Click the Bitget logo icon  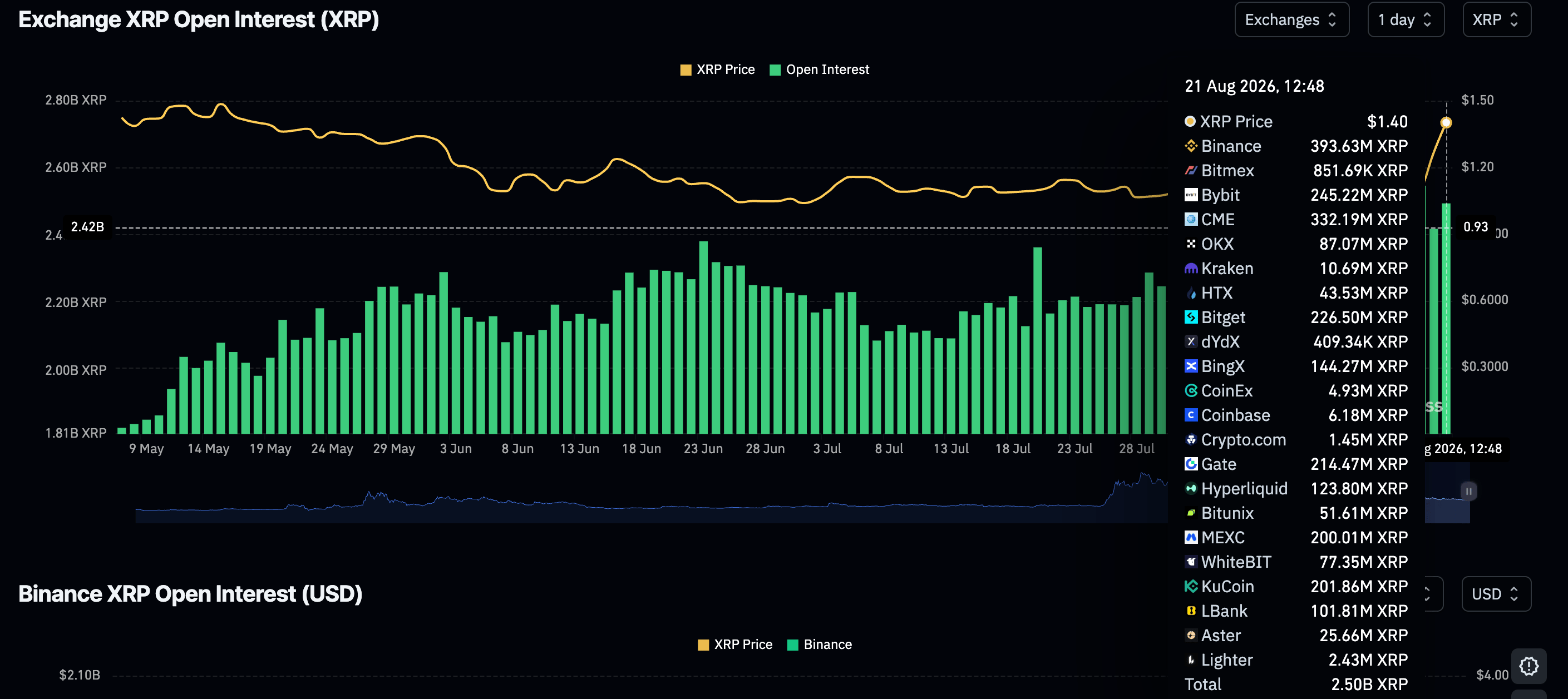[1191, 317]
